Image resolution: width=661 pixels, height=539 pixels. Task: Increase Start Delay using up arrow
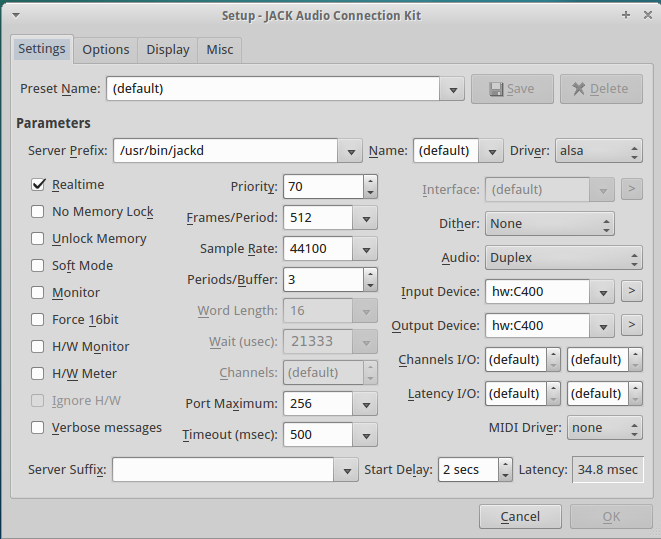(505, 464)
